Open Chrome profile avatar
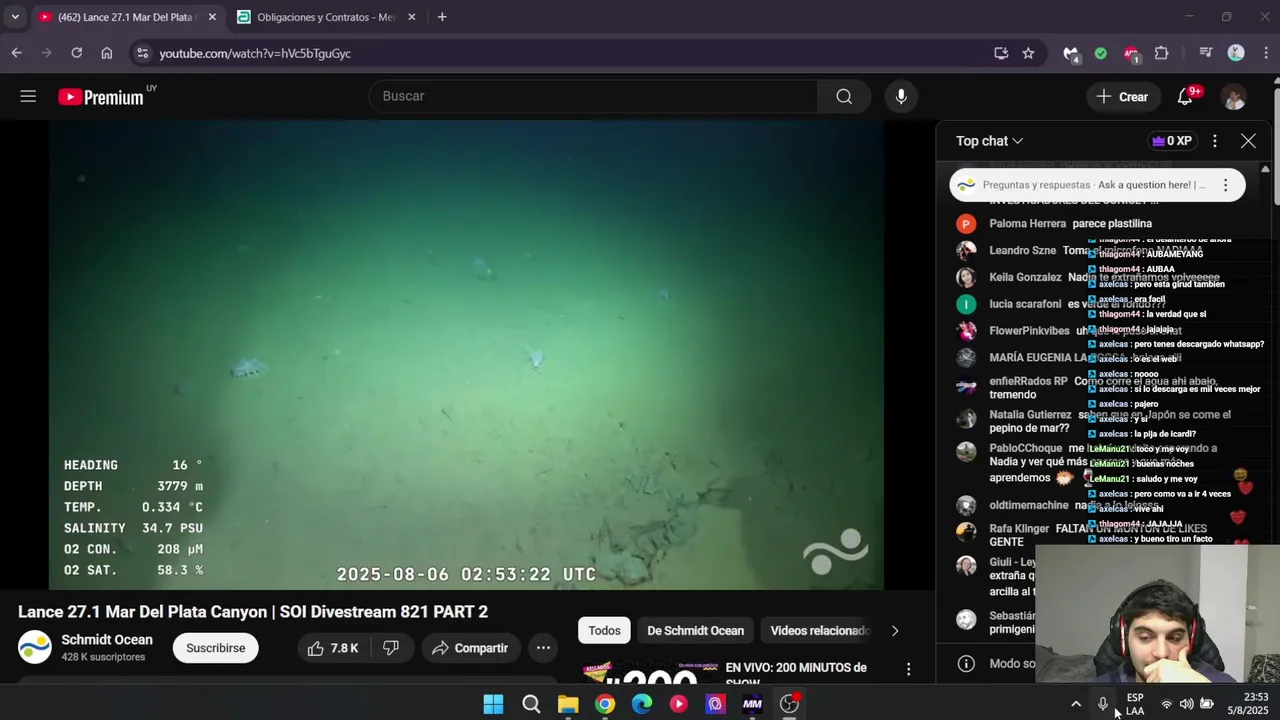The height and width of the screenshot is (720, 1280). [1236, 53]
